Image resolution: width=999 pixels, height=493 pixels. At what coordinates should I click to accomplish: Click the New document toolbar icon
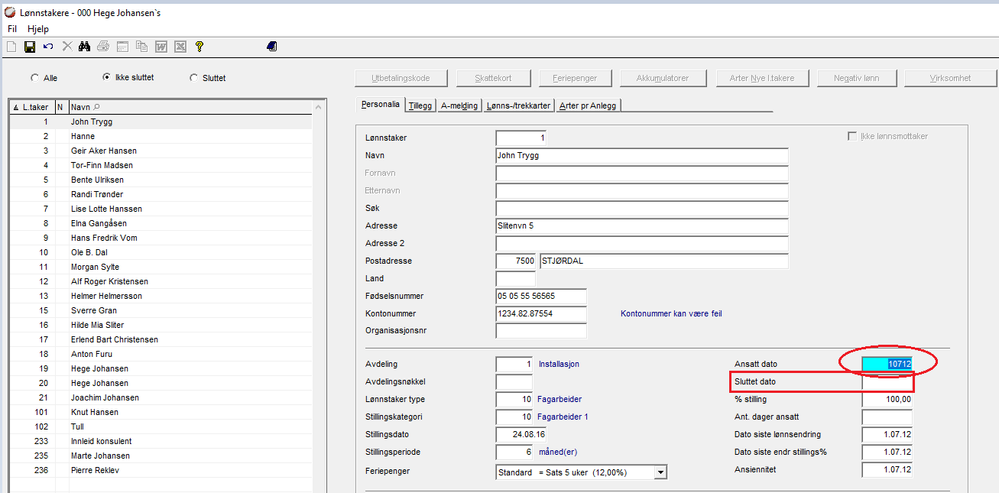click(x=11, y=46)
